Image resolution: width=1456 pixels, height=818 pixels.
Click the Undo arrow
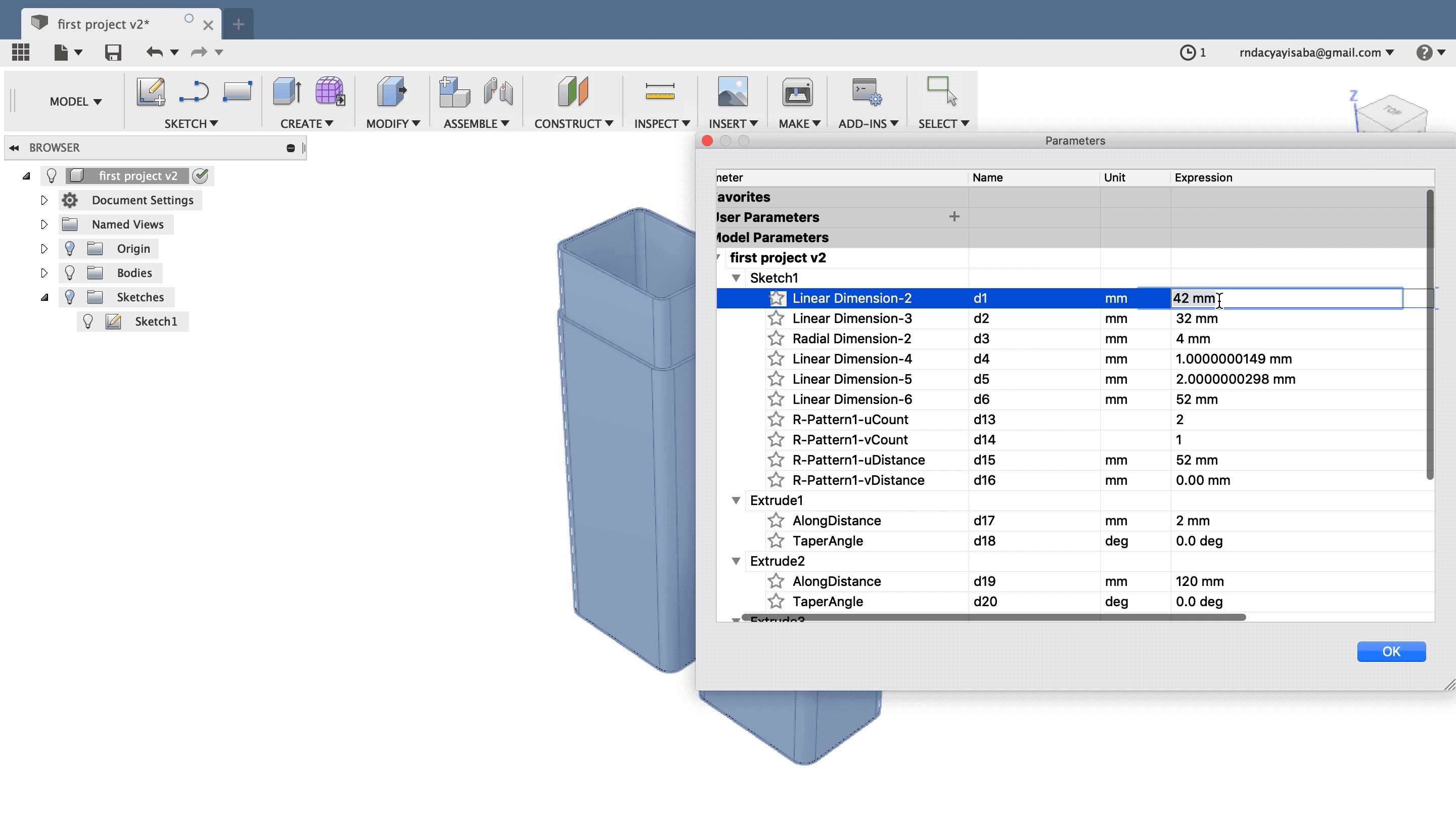coord(154,53)
